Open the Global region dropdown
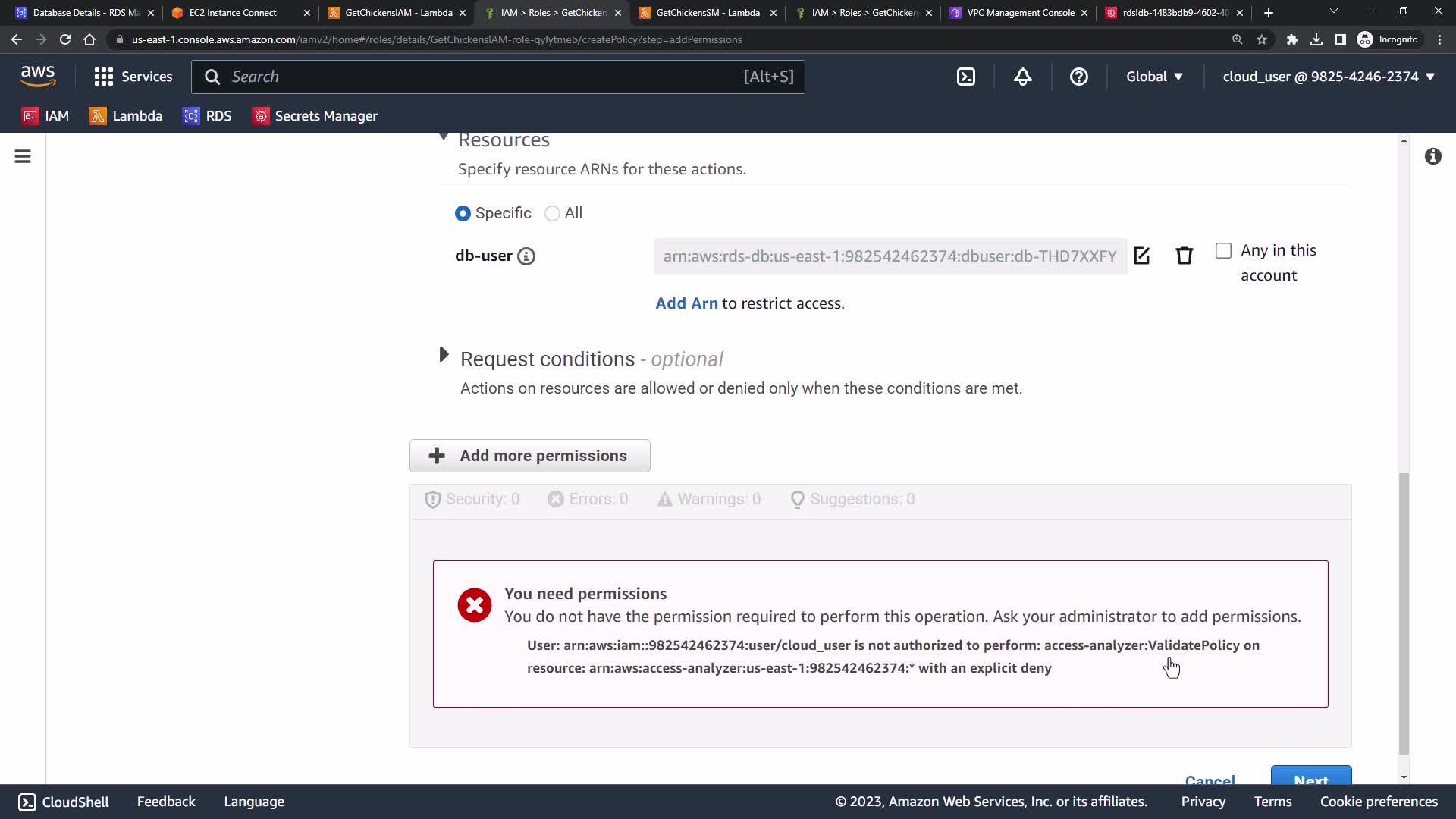The width and height of the screenshot is (1456, 819). [x=1153, y=77]
